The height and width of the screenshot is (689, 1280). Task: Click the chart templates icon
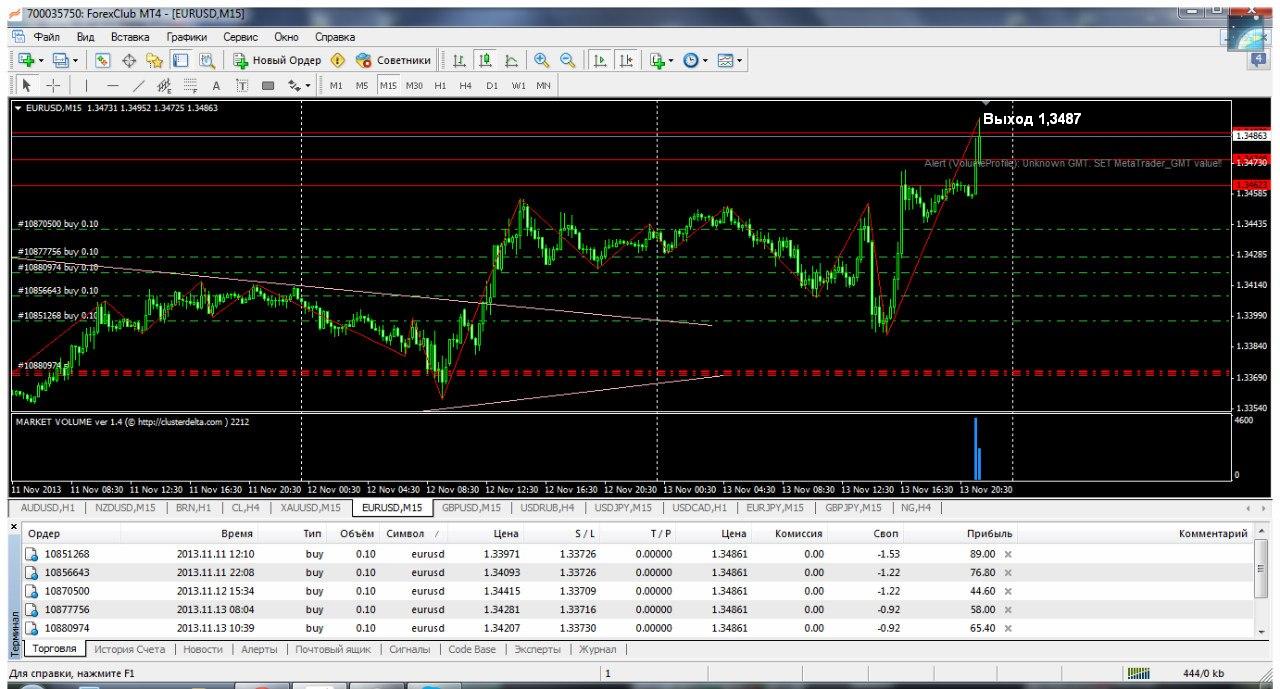[725, 60]
